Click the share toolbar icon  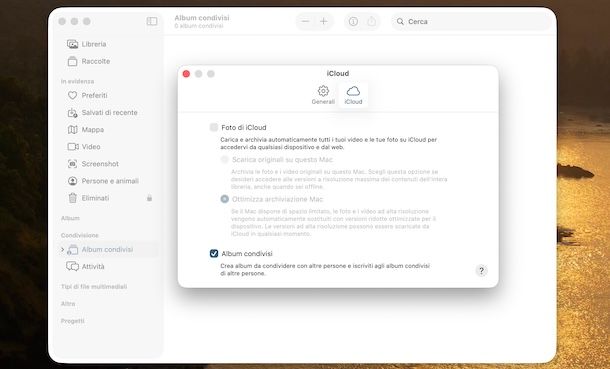(372, 21)
